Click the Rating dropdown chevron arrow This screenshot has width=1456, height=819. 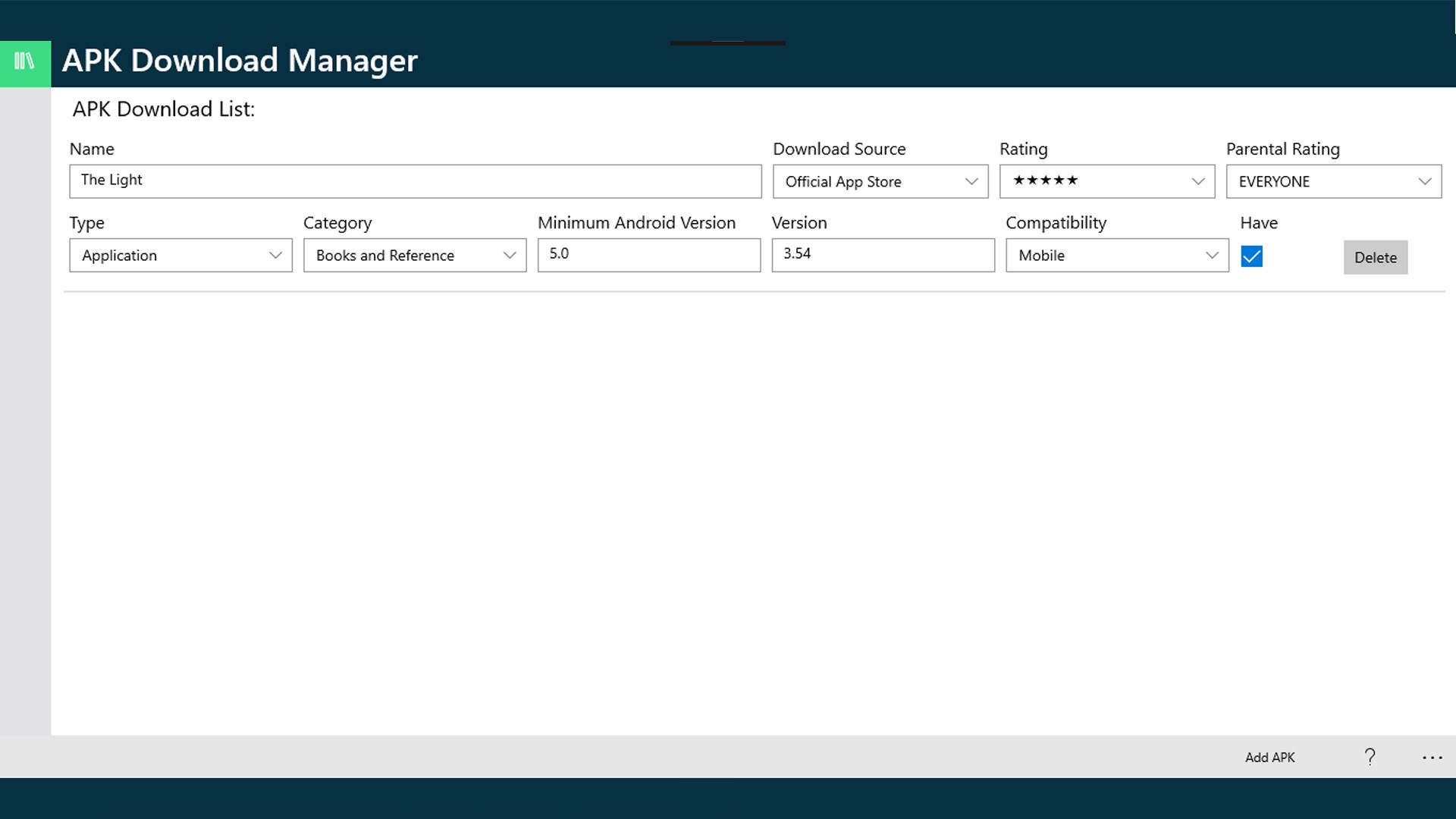[1197, 181]
